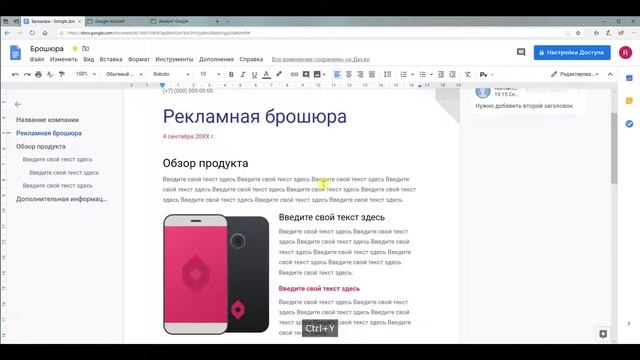Insert a link using the chain icon
640x360 pixels.
294,74
